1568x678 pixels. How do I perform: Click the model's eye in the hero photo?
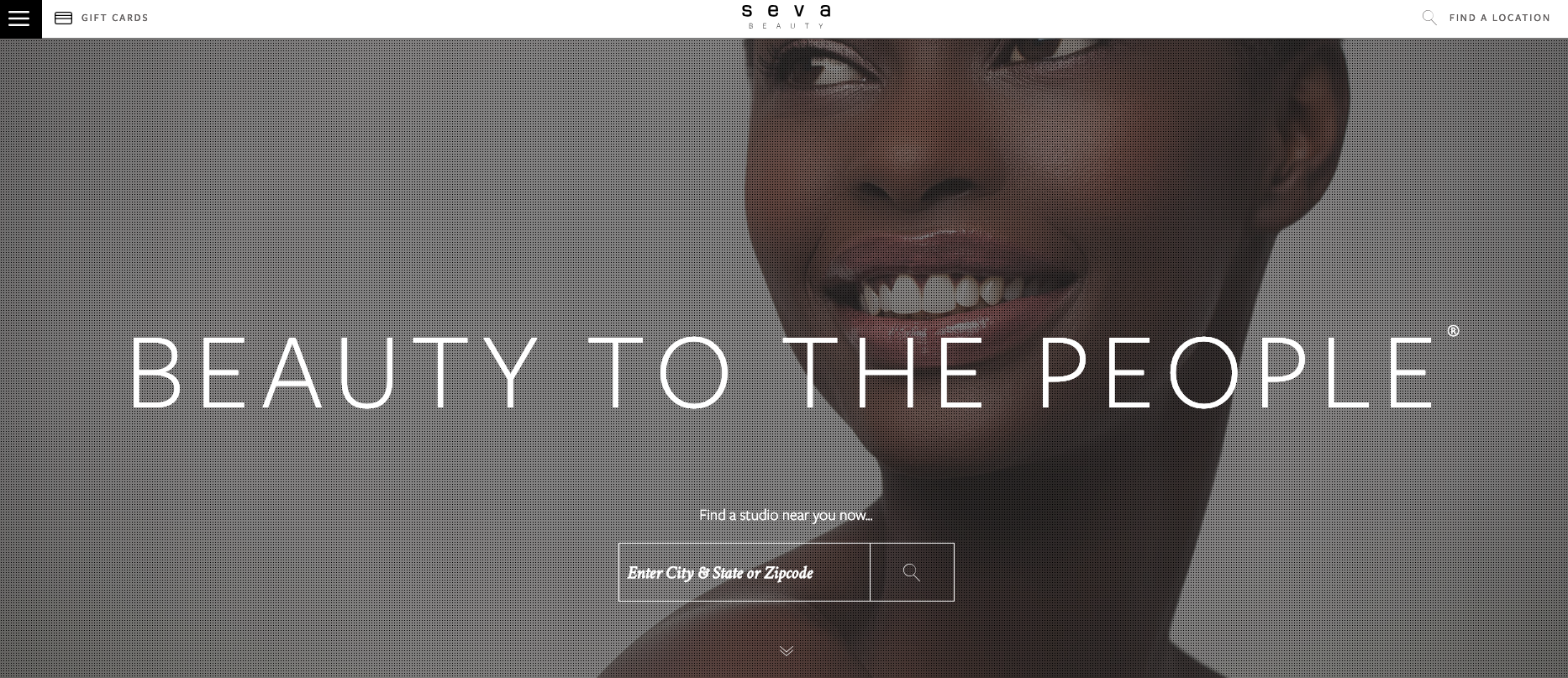click(828, 69)
